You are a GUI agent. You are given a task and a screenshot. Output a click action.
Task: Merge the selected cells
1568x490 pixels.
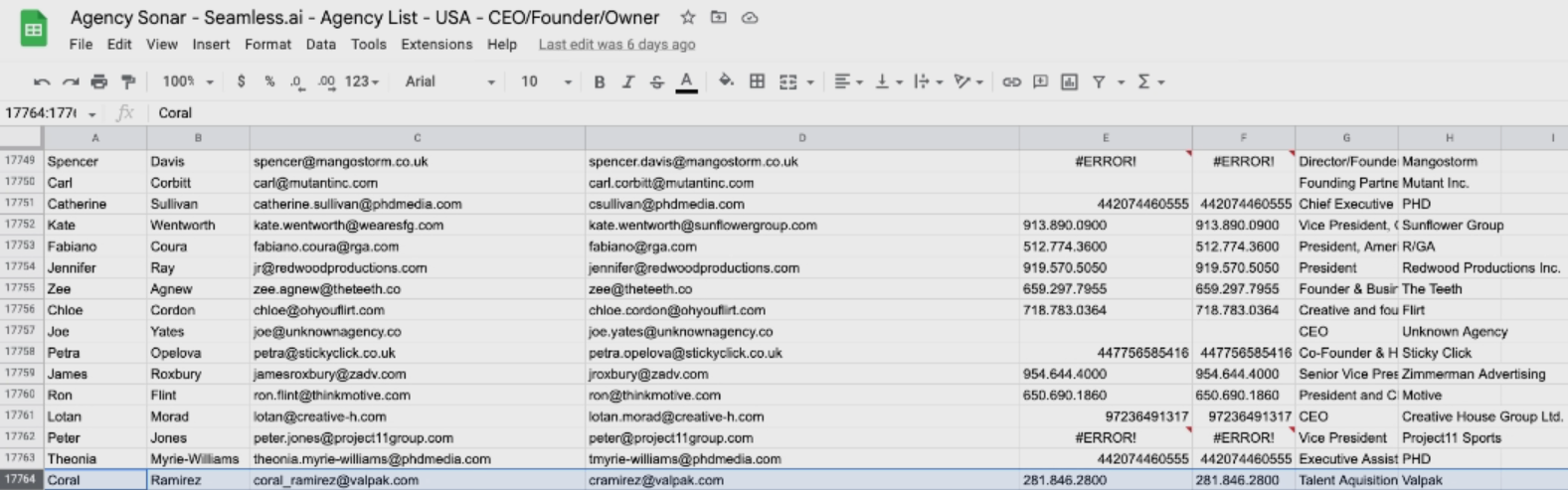click(x=788, y=82)
